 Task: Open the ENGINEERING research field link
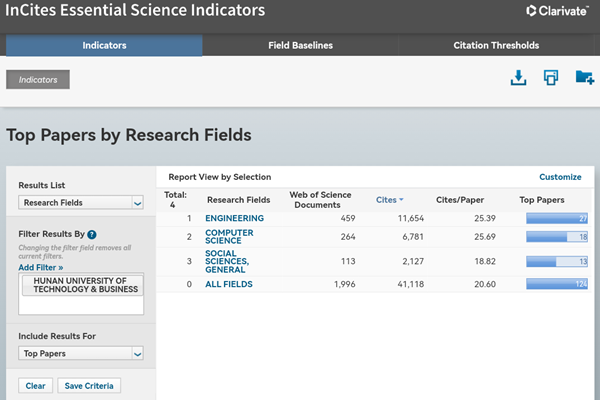(235, 218)
